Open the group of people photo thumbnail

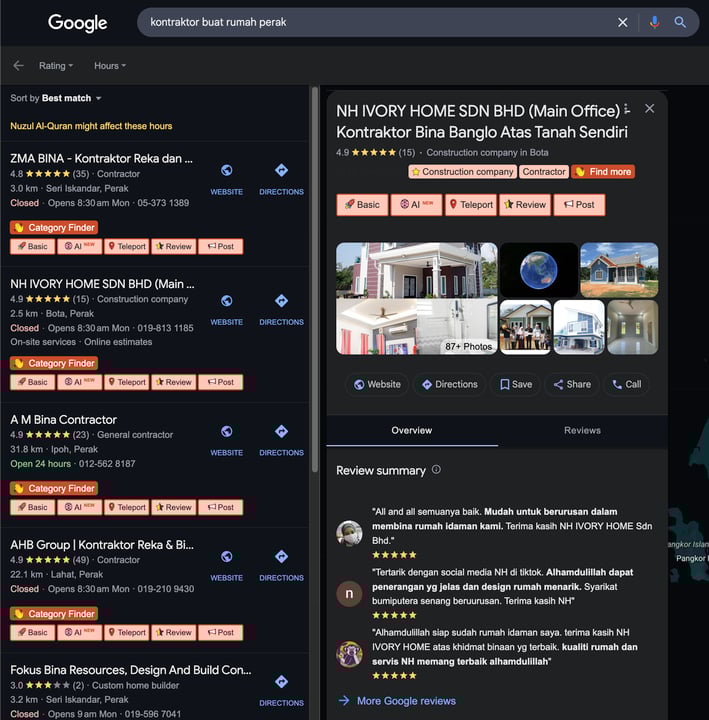[x=525, y=327]
